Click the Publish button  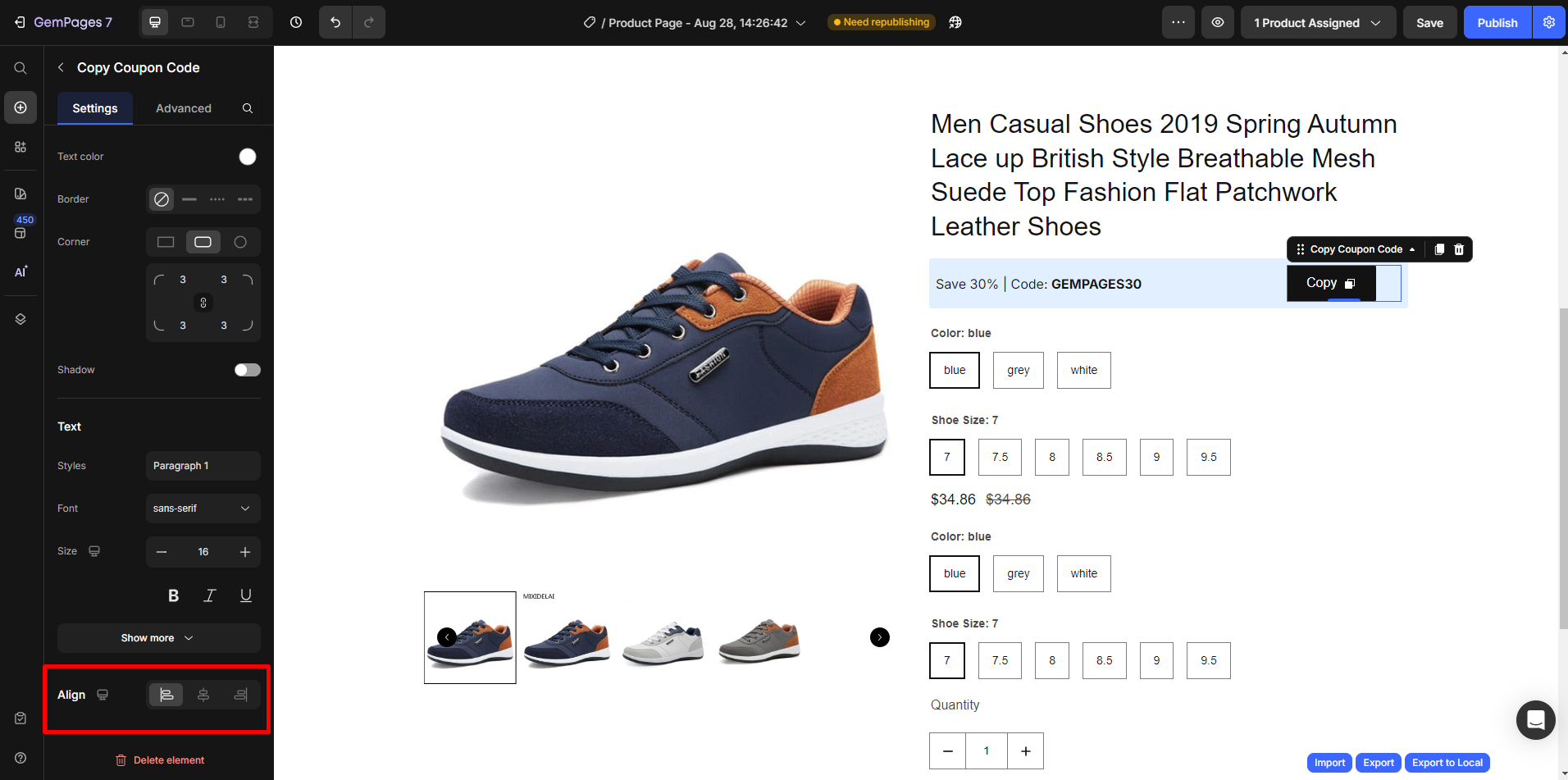point(1497,23)
